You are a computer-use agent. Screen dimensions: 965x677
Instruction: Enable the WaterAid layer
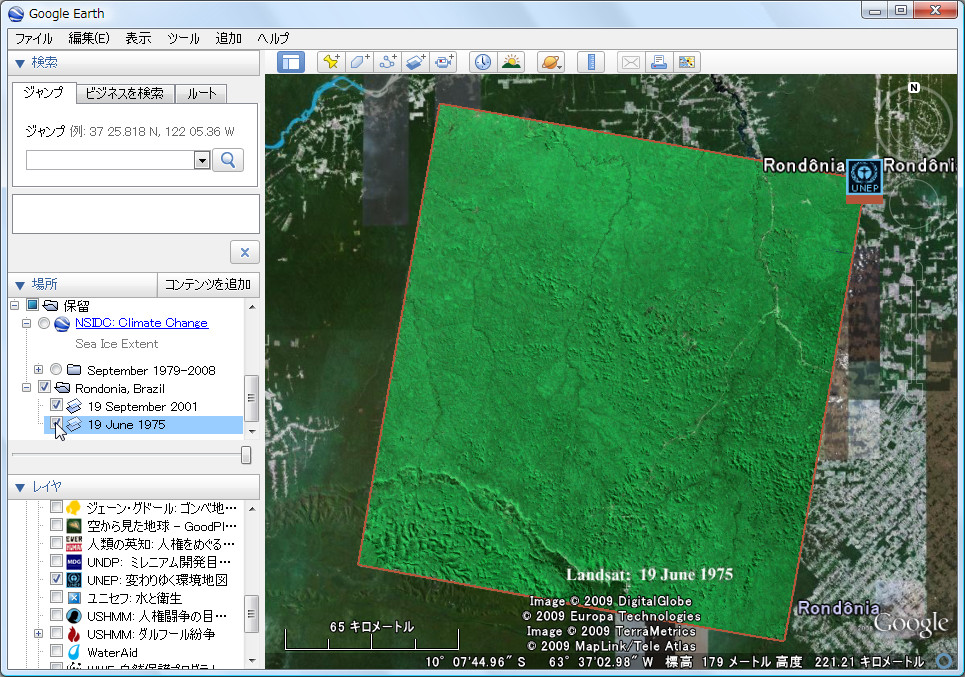(56, 652)
